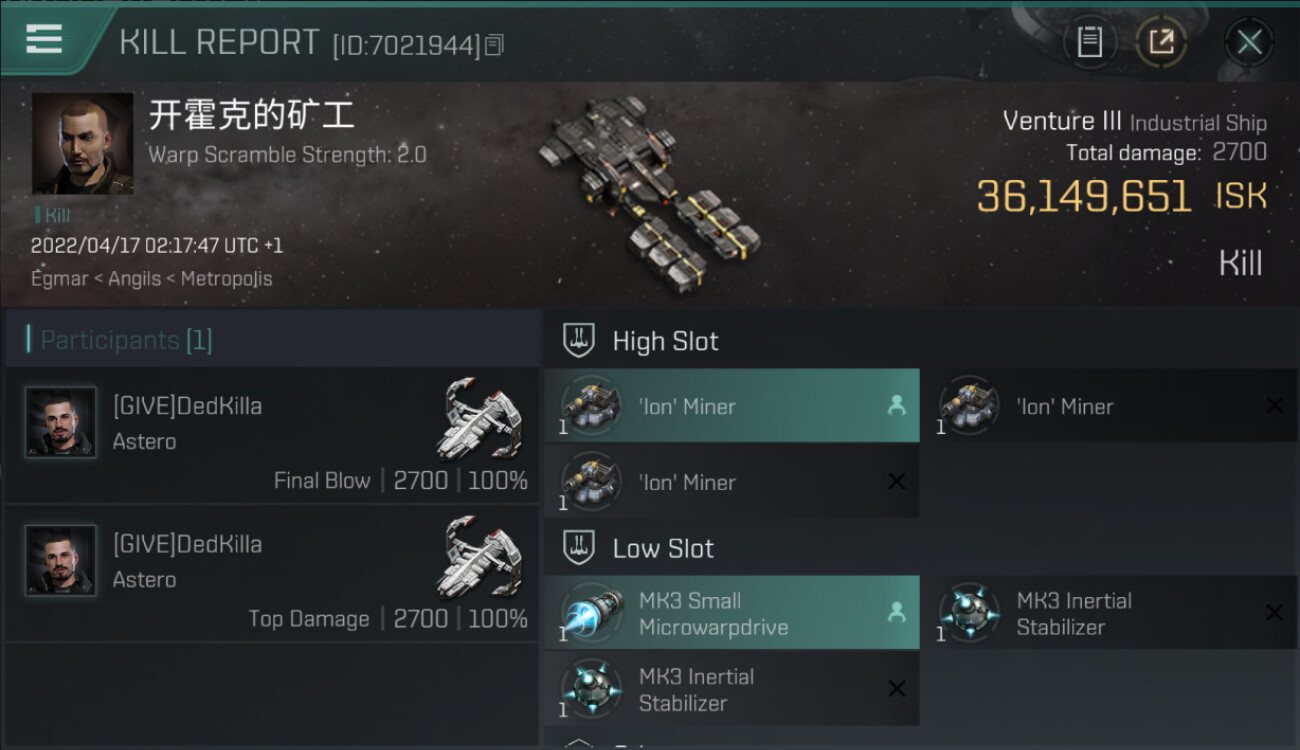The width and height of the screenshot is (1300, 750).
Task: Close the kill report window
Action: 1249,42
